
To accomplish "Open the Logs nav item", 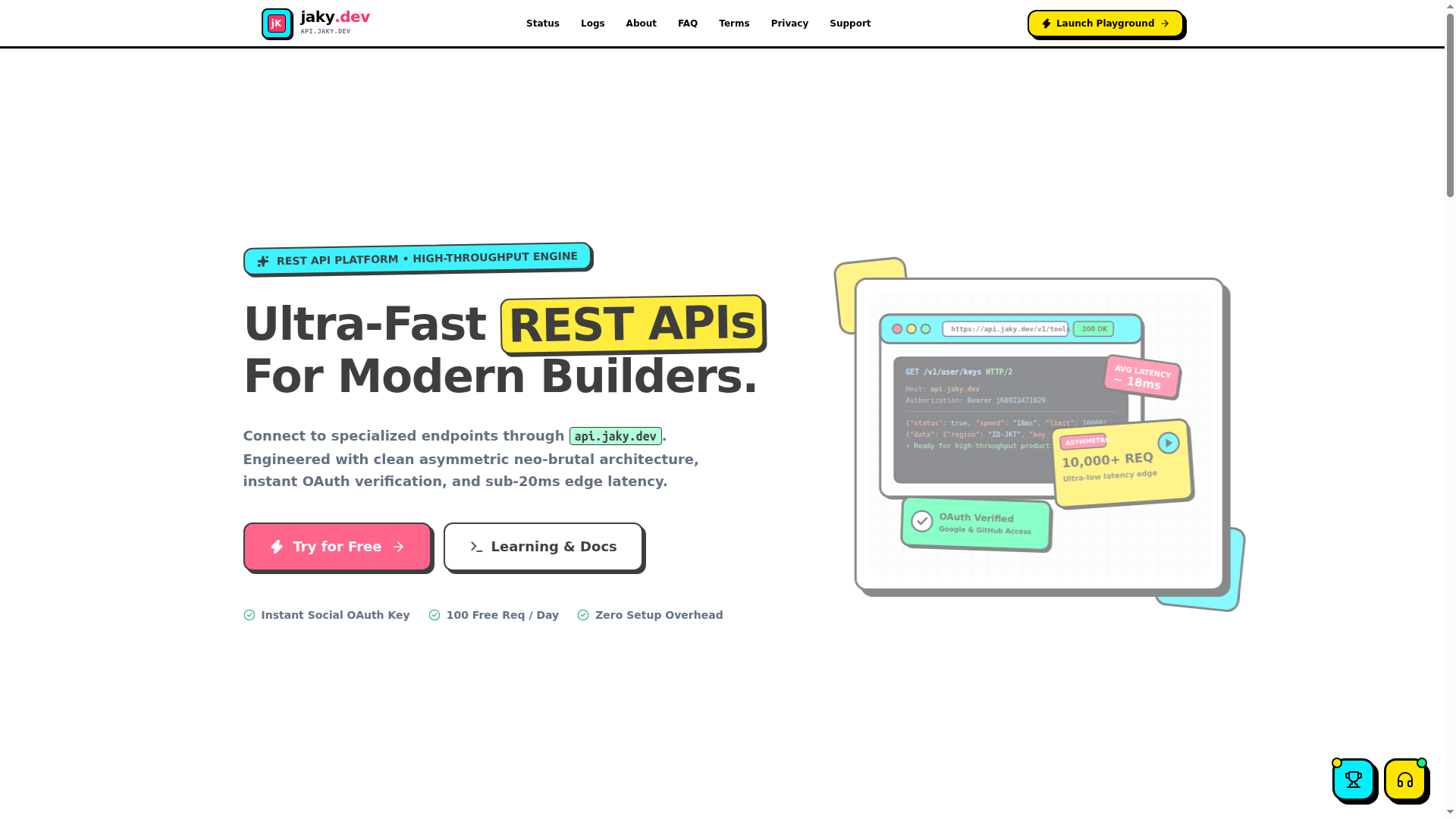I will 593,24.
